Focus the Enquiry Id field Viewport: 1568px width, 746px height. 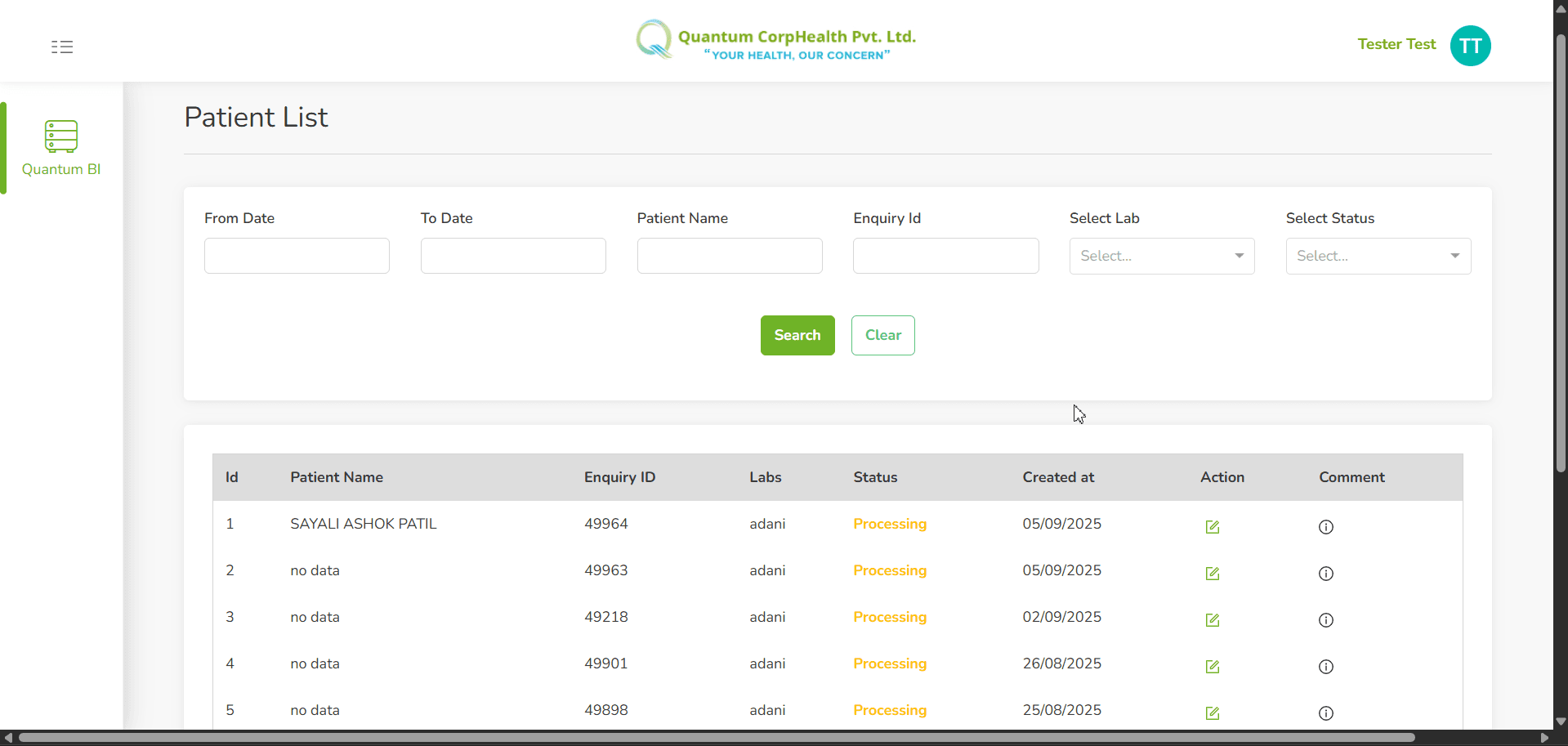click(x=945, y=256)
